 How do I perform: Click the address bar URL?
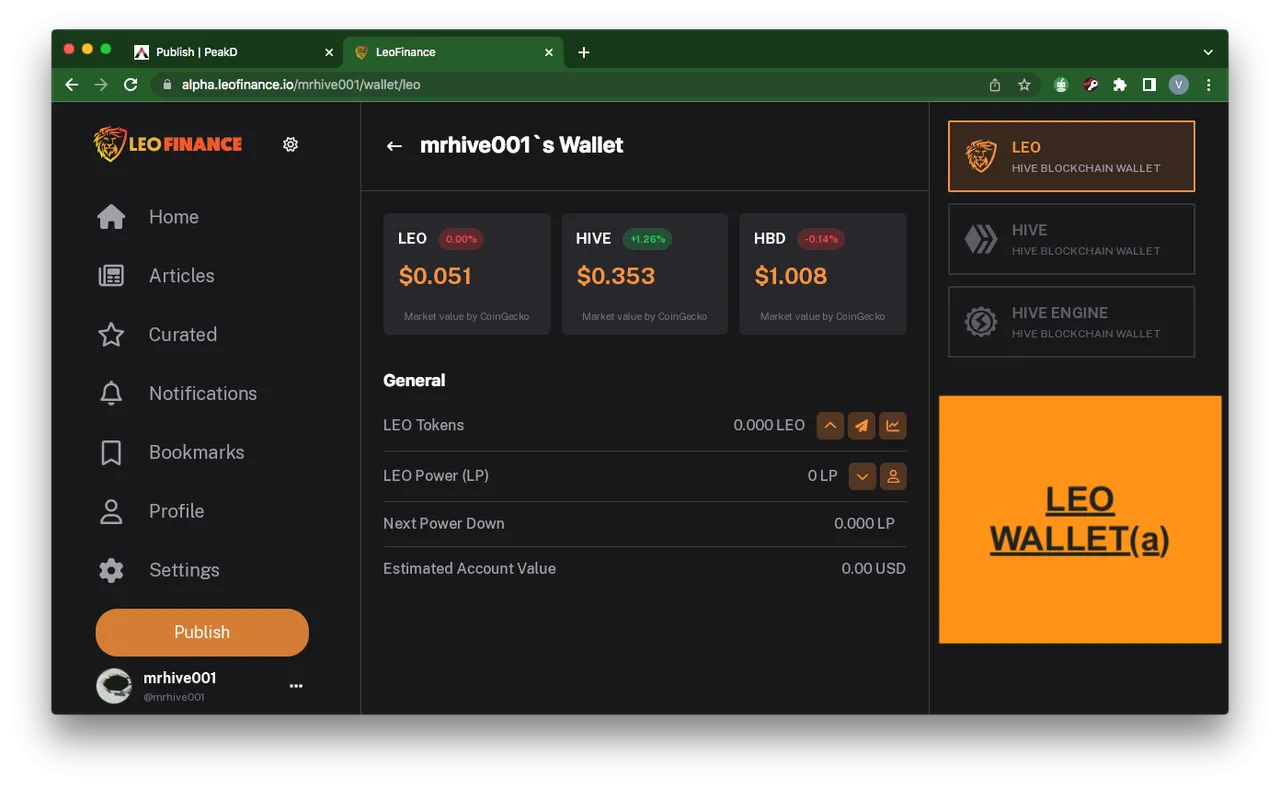[301, 85]
